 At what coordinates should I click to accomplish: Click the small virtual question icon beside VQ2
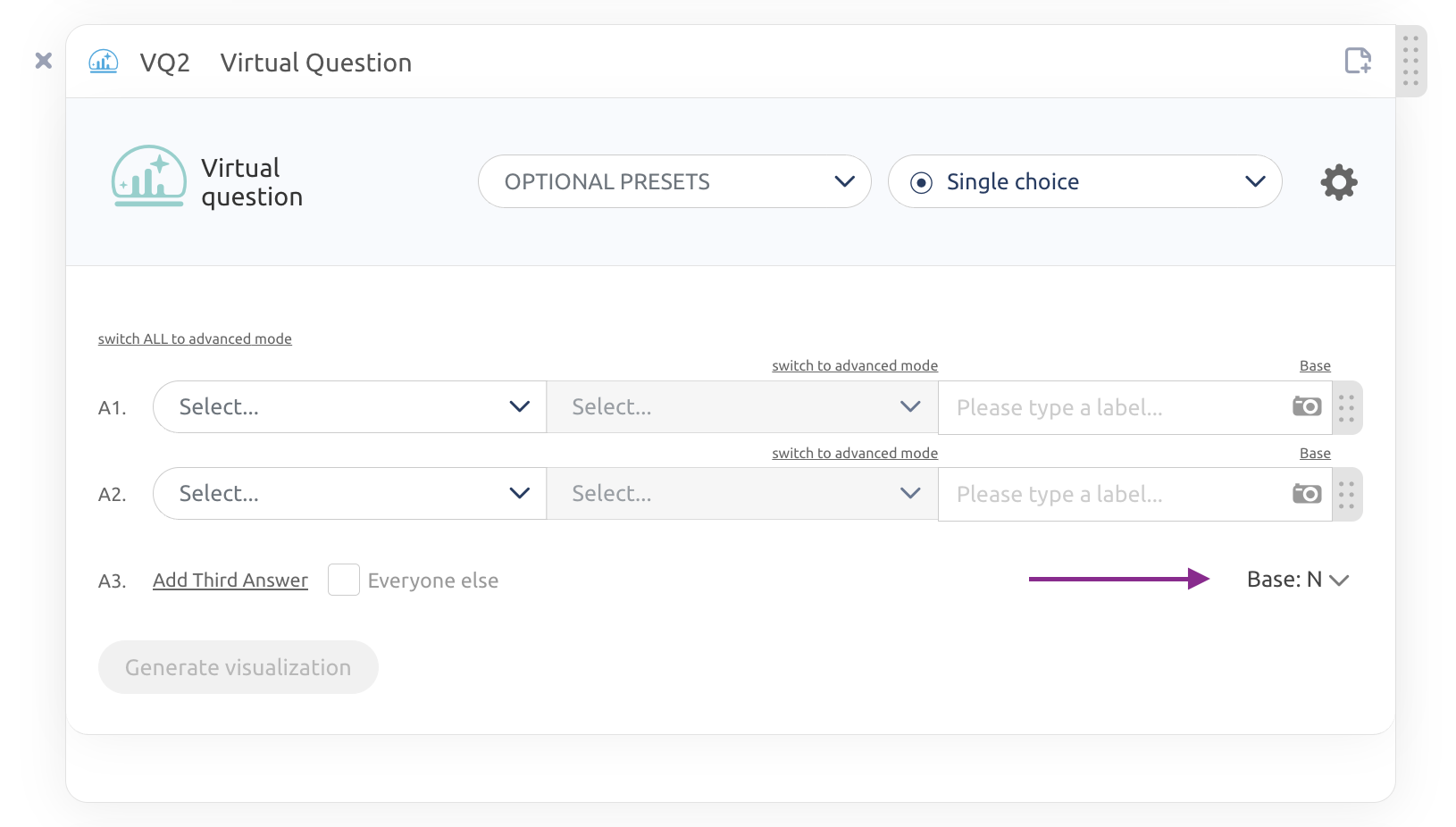coord(104,62)
